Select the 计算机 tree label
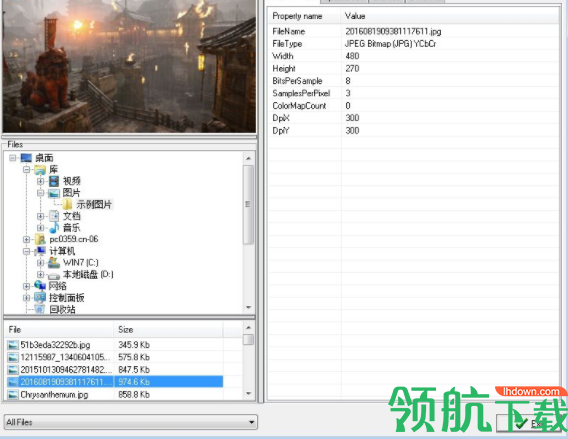 (62, 251)
